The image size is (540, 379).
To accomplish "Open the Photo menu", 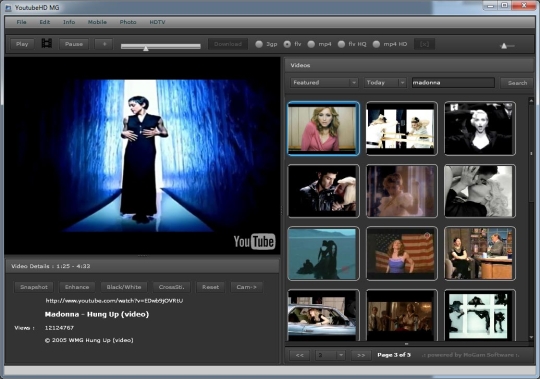I will [128, 22].
